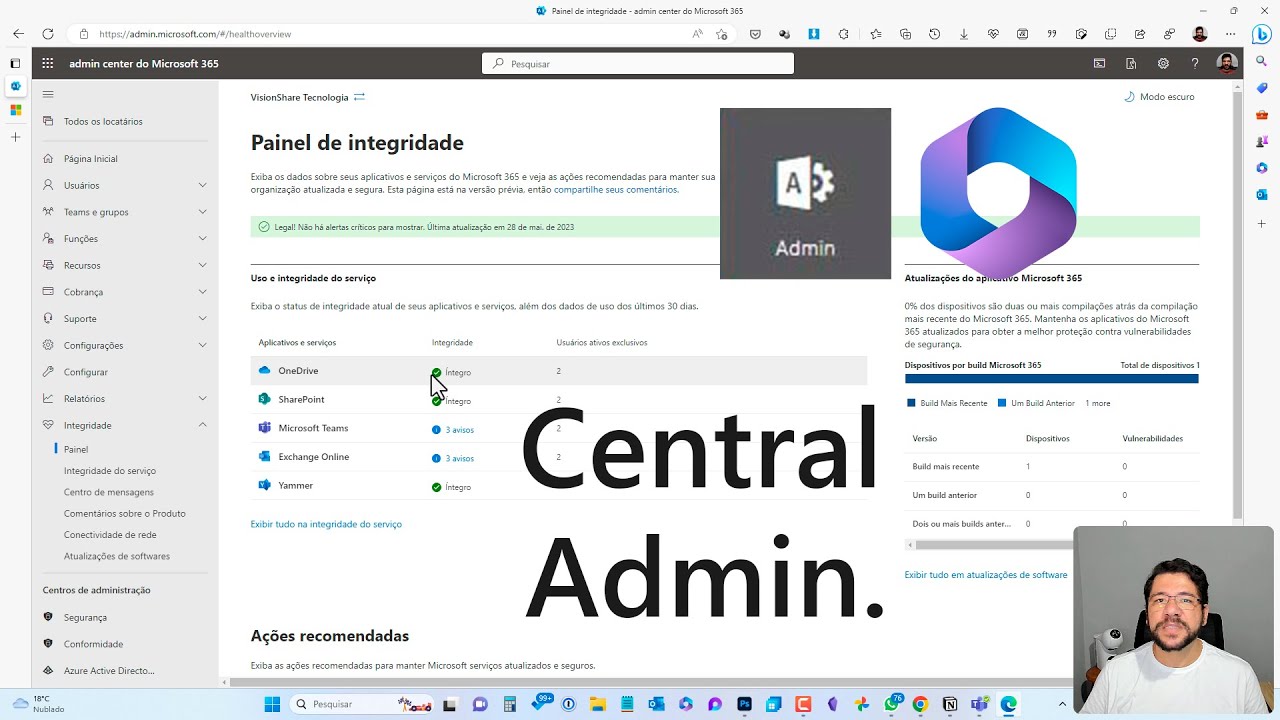Expand Configurações menu chevron
Screen dimensions: 1280x720
[203, 345]
